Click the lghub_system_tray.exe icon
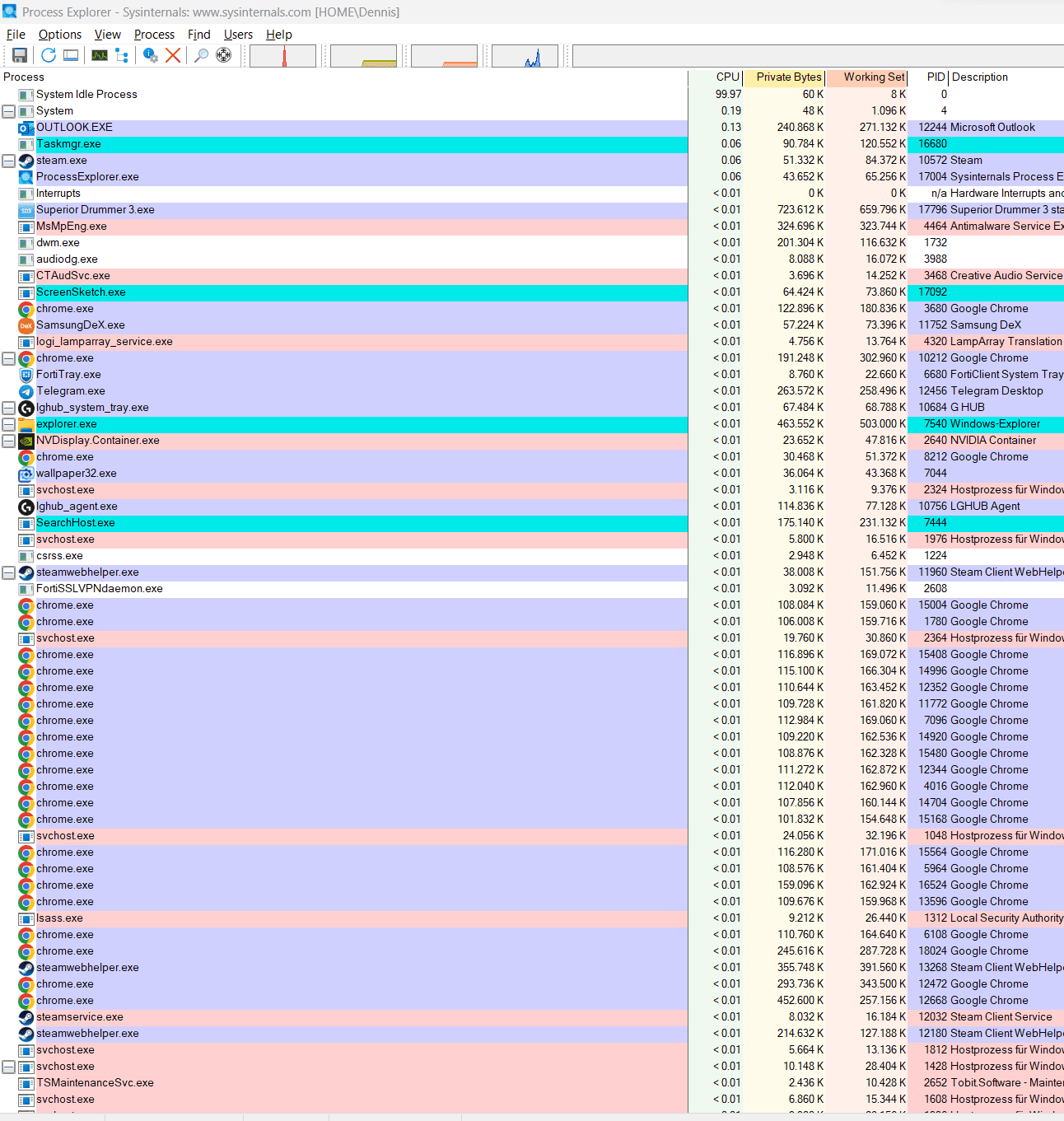Screen dimensions: 1064x1121 26,408
